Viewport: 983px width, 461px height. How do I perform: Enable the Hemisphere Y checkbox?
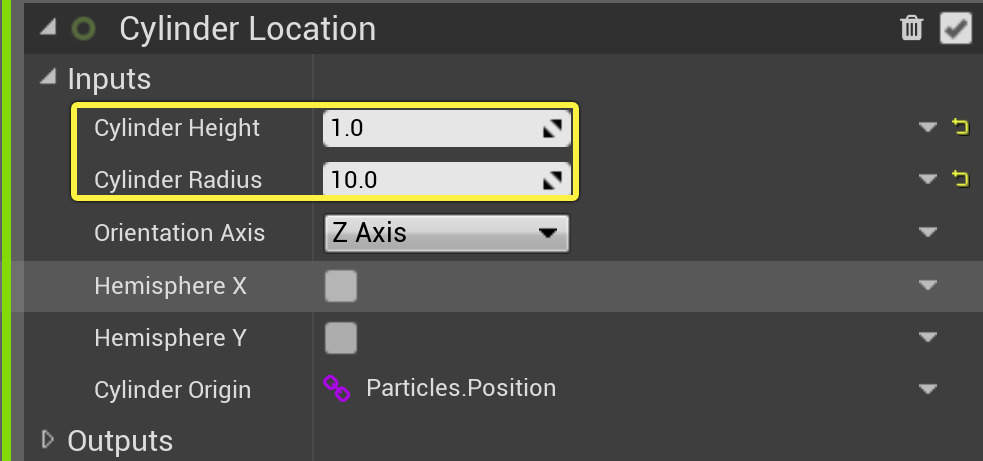coord(341,338)
